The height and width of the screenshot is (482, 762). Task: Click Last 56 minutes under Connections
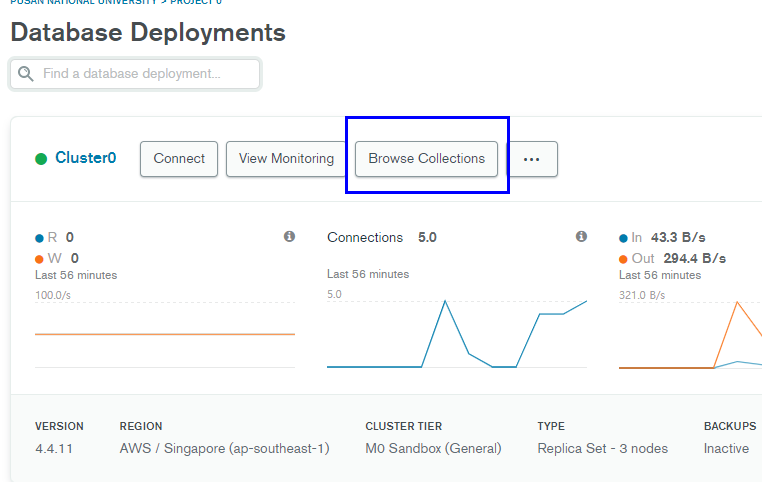368,274
